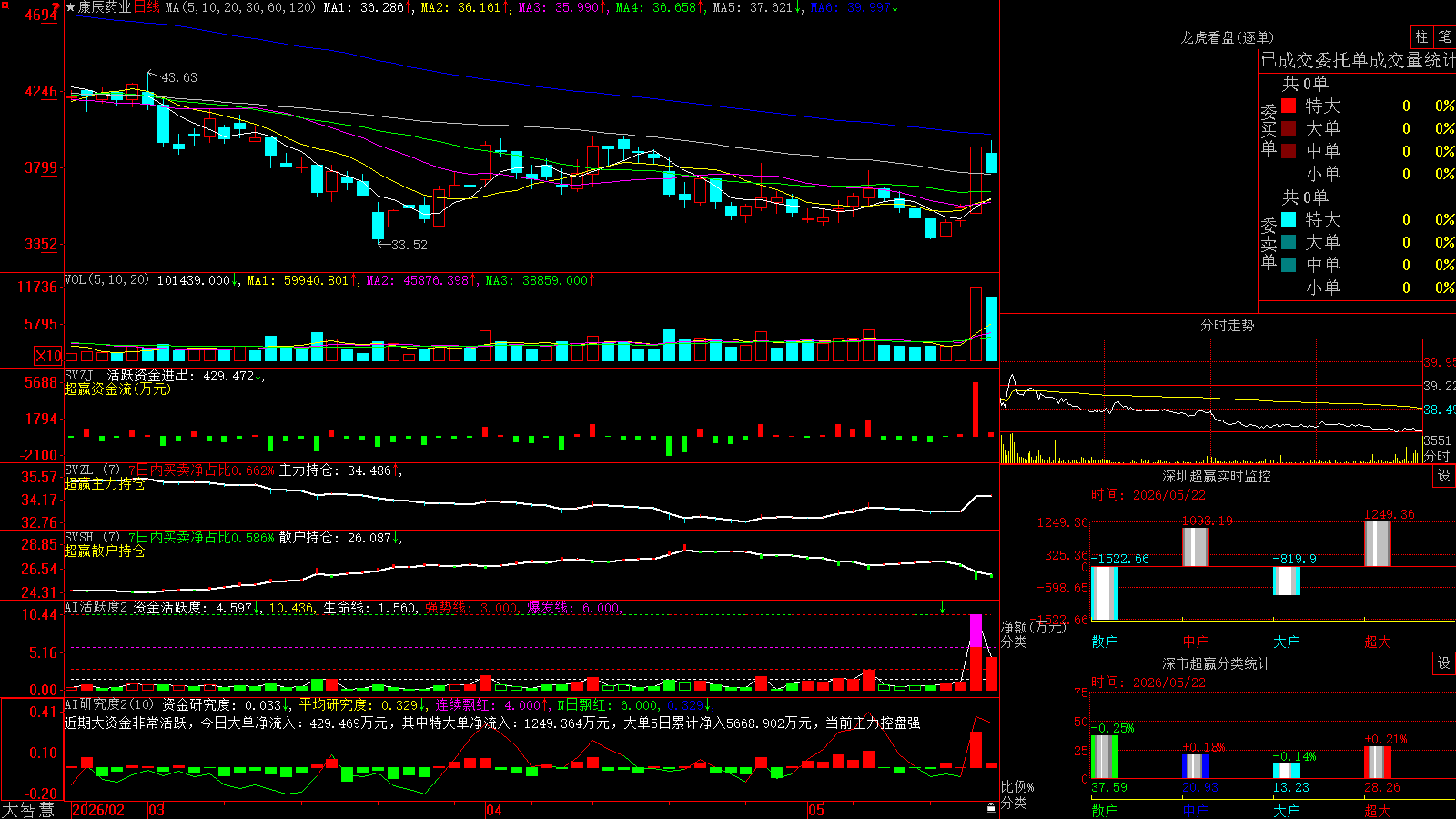Image resolution: width=1456 pixels, height=819 pixels.
Task: Click the 1249.36 超大 bar in 实时监控
Action: point(1378,543)
